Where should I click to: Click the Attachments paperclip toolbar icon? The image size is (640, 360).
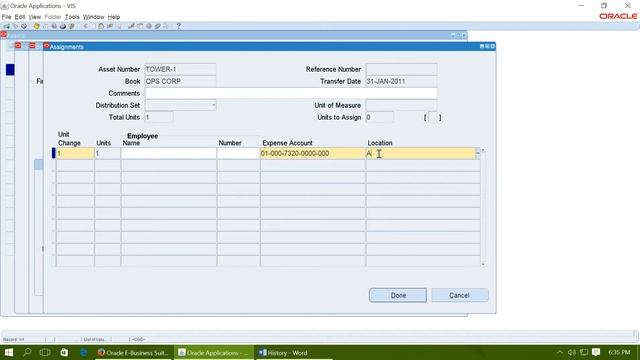pyautogui.click(x=157, y=26)
